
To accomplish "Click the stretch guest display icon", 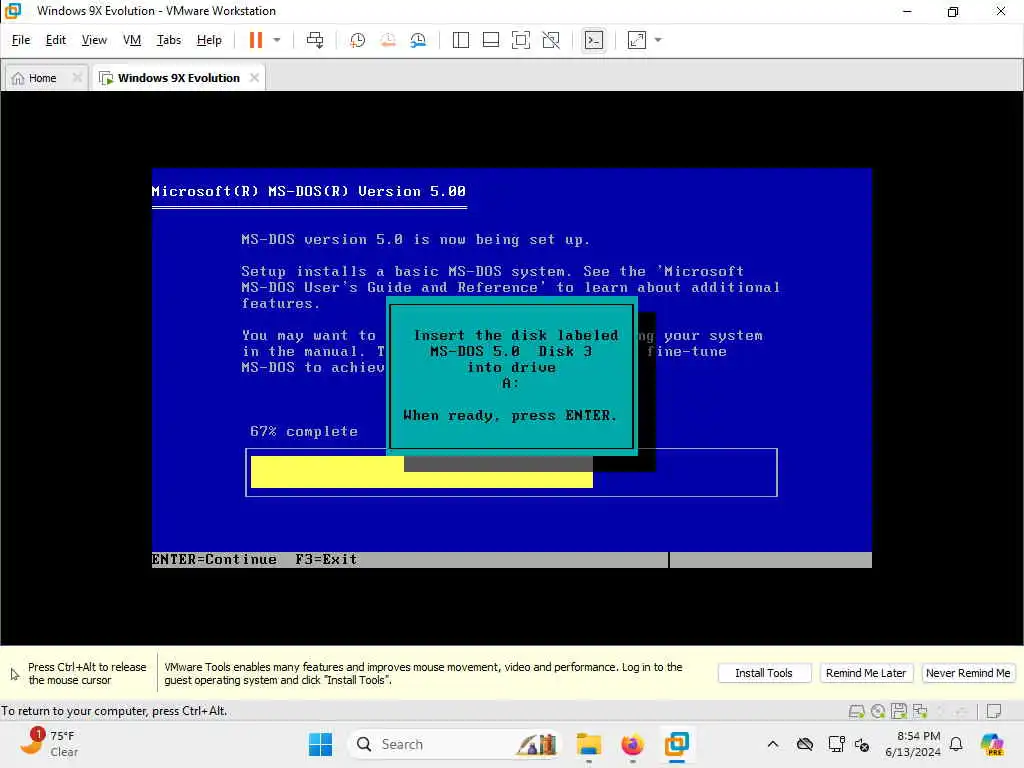I will 637,40.
